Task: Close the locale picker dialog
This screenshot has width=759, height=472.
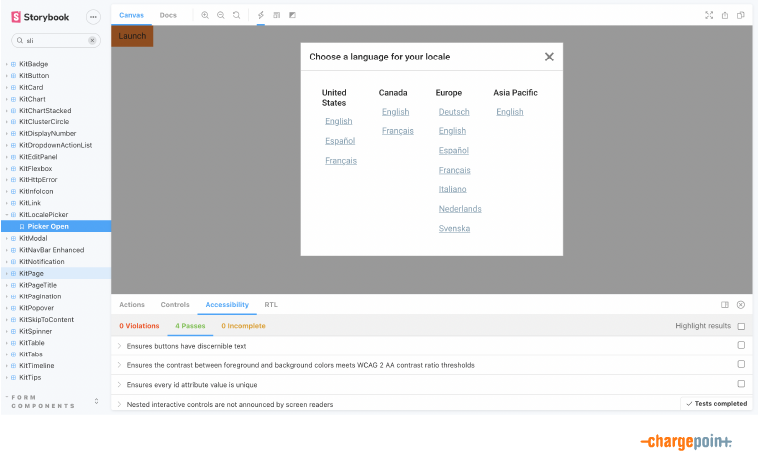Action: tap(549, 57)
